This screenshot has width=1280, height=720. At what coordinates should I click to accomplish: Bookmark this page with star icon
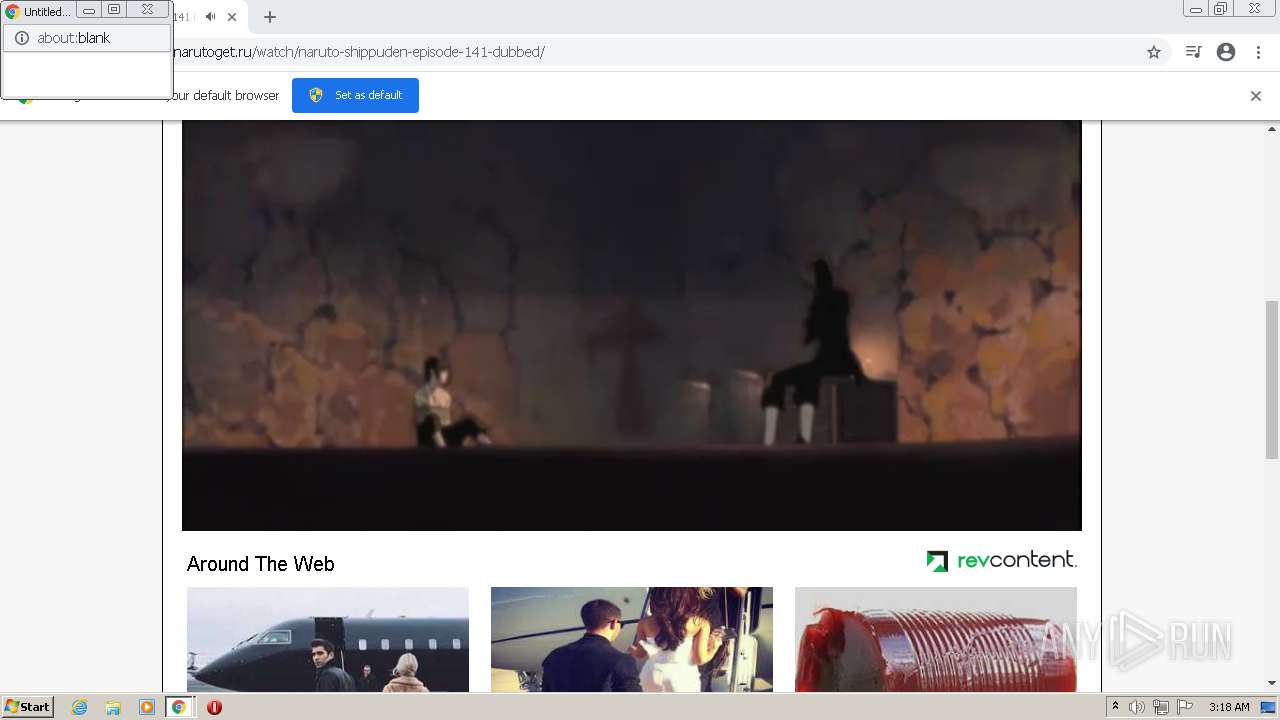pyautogui.click(x=1154, y=52)
